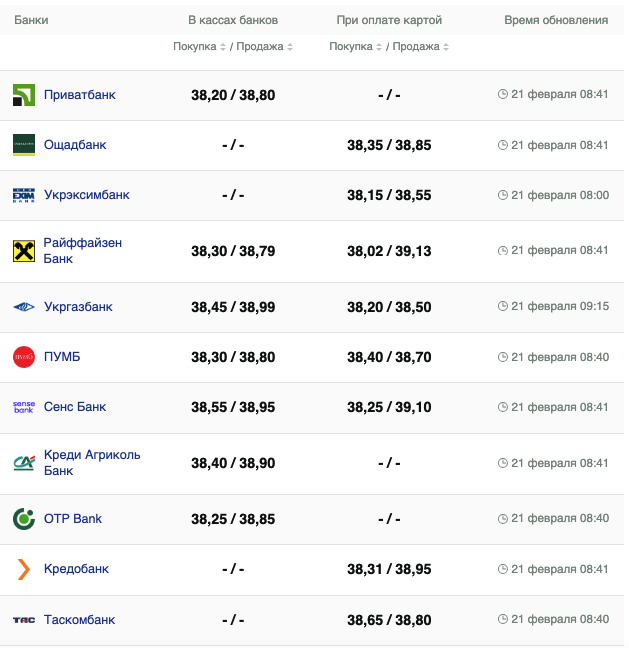629x648 pixels.
Task: Click the Укрэксимбанк logo icon
Action: pyautogui.click(x=24, y=195)
